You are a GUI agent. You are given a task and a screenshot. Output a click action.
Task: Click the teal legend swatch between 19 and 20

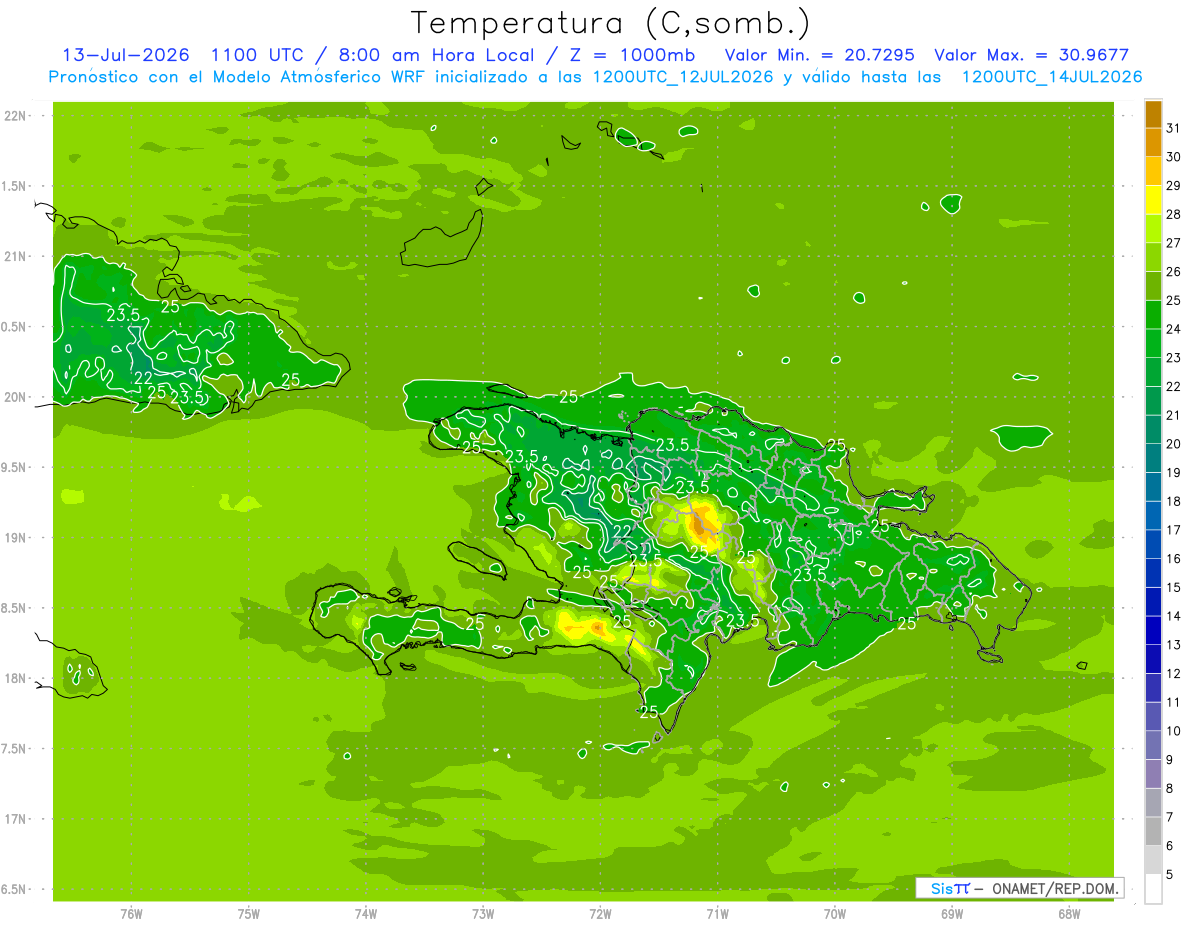1153,459
